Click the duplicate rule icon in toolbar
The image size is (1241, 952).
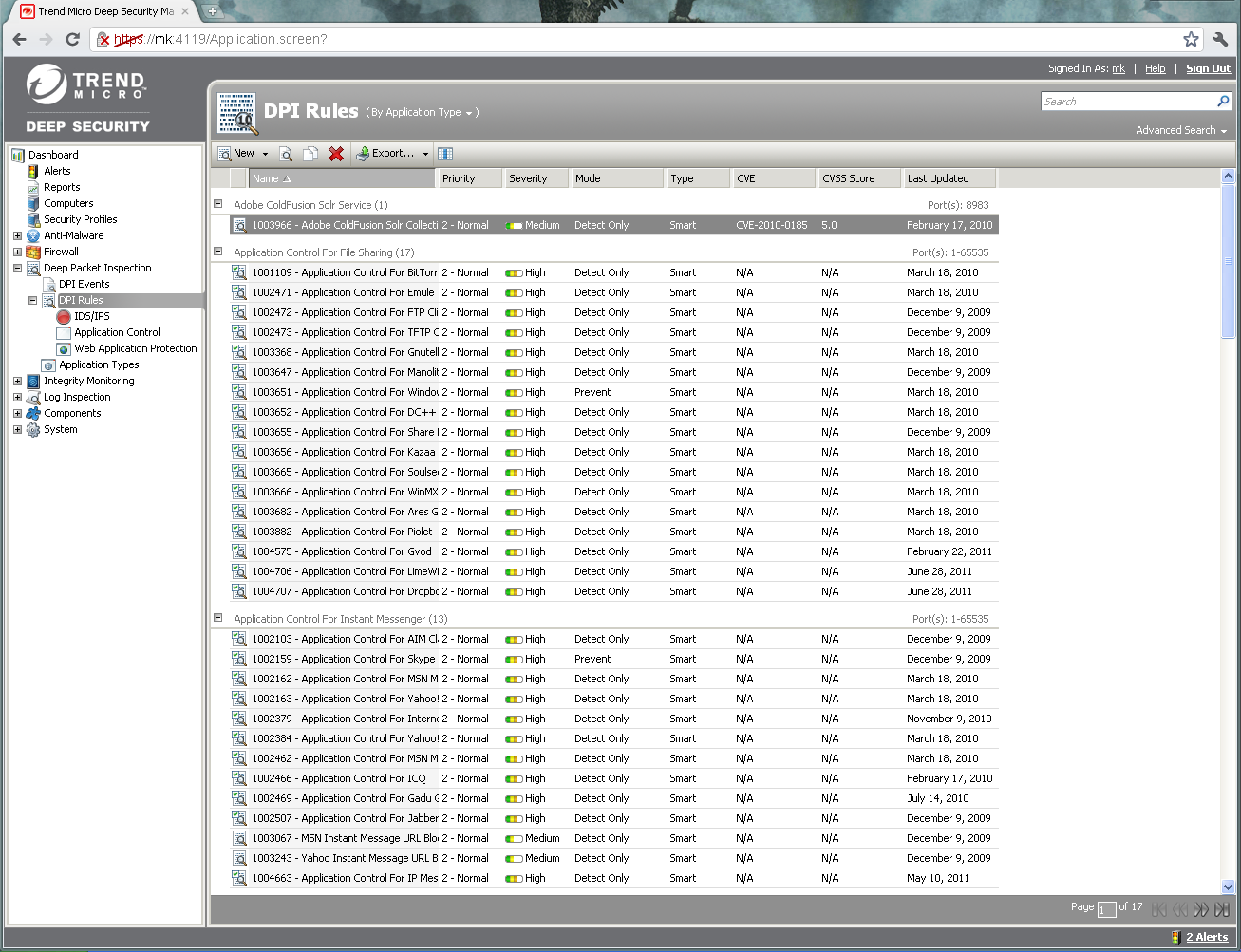pyautogui.click(x=310, y=154)
